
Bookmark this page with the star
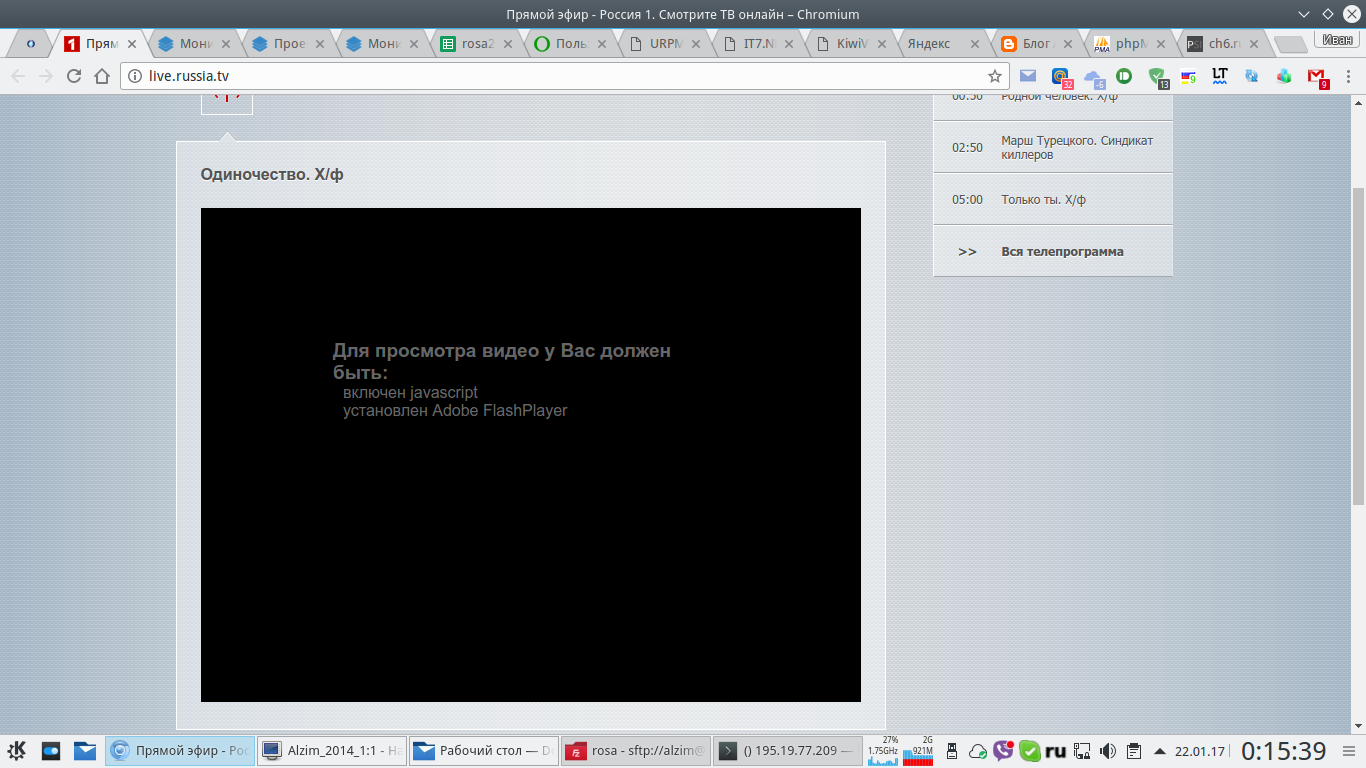995,76
